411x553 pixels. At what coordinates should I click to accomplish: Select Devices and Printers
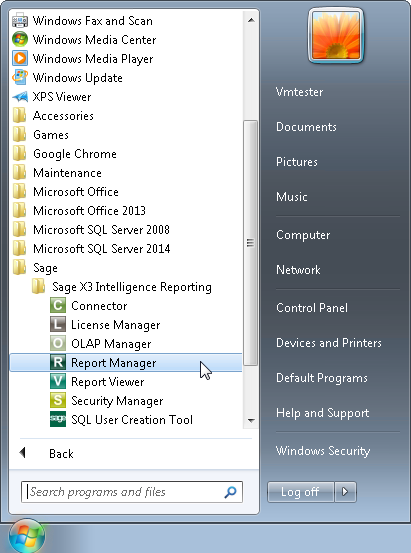pos(329,342)
